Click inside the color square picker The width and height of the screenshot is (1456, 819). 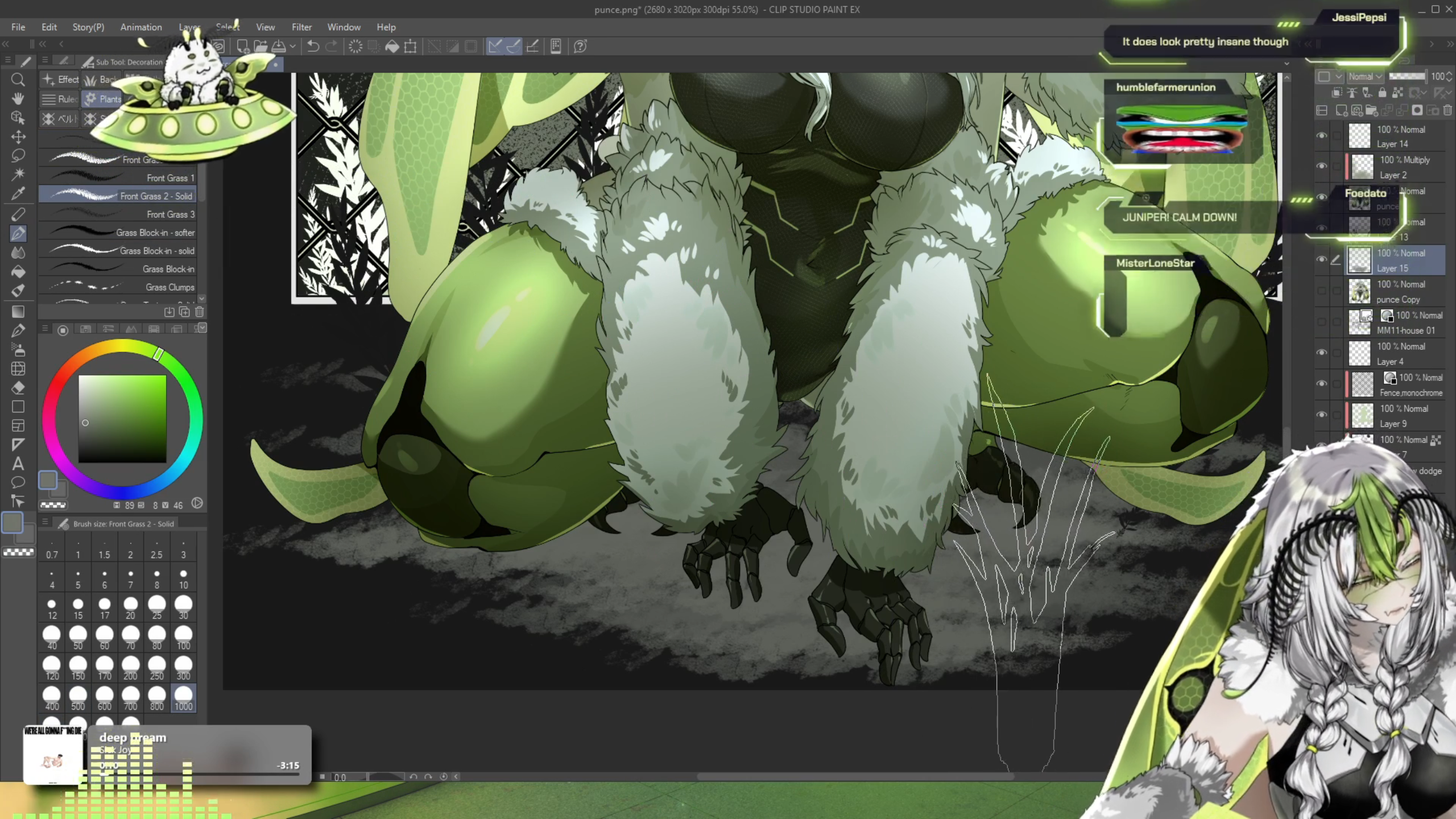(122, 418)
